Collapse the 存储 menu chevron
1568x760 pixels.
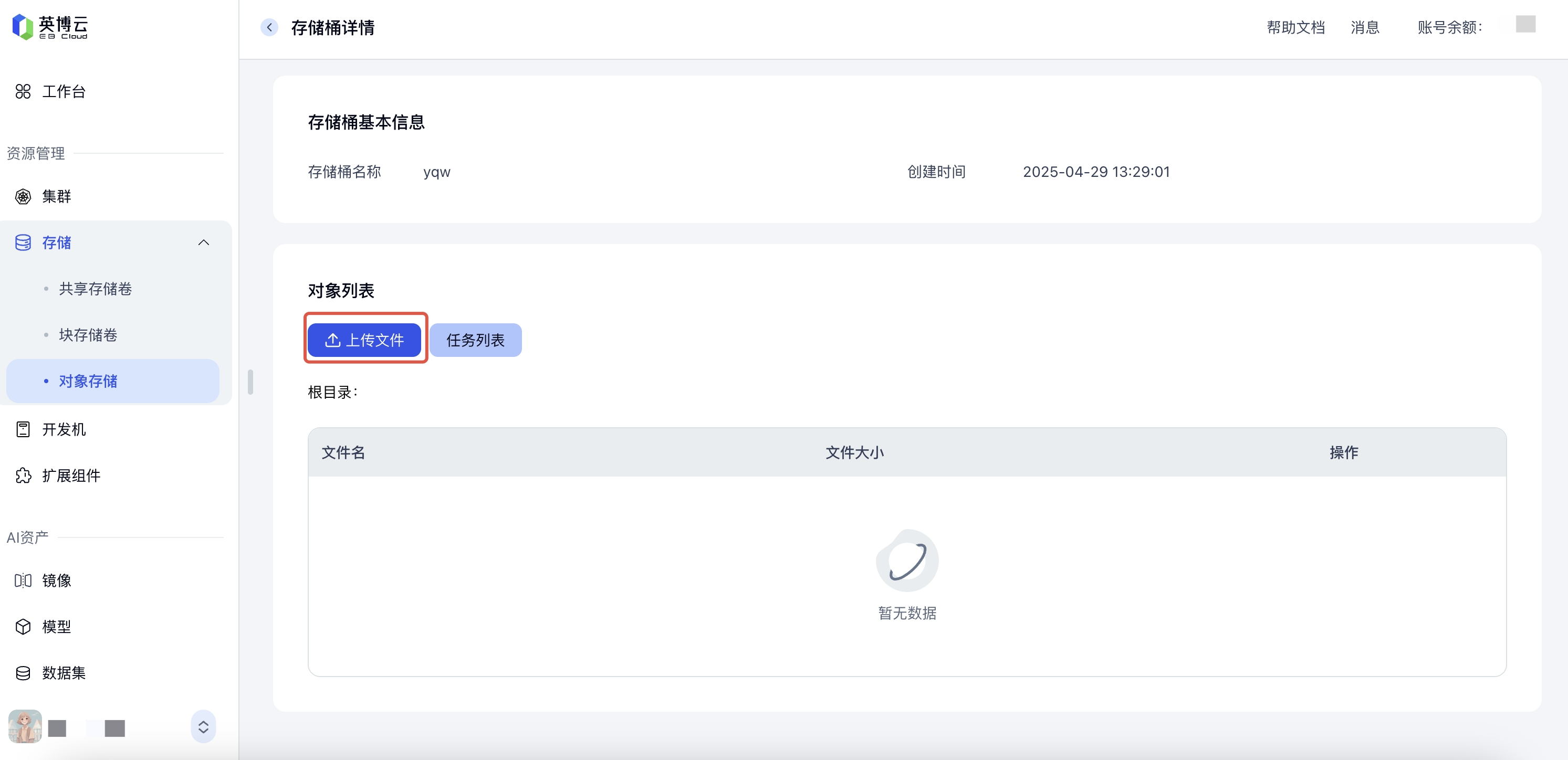click(x=203, y=243)
